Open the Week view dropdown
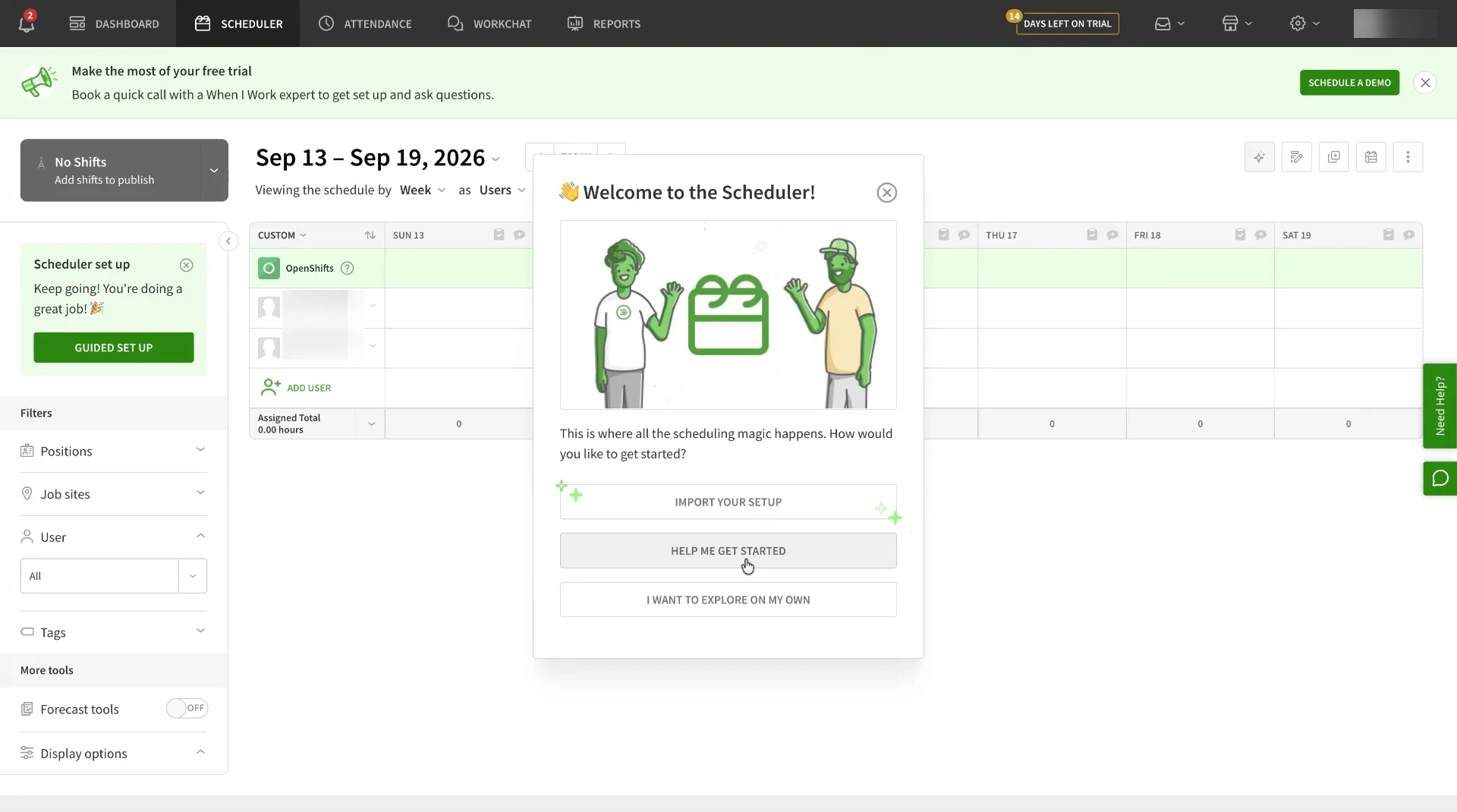Screen dimensions: 1457x812 [x=423, y=190]
